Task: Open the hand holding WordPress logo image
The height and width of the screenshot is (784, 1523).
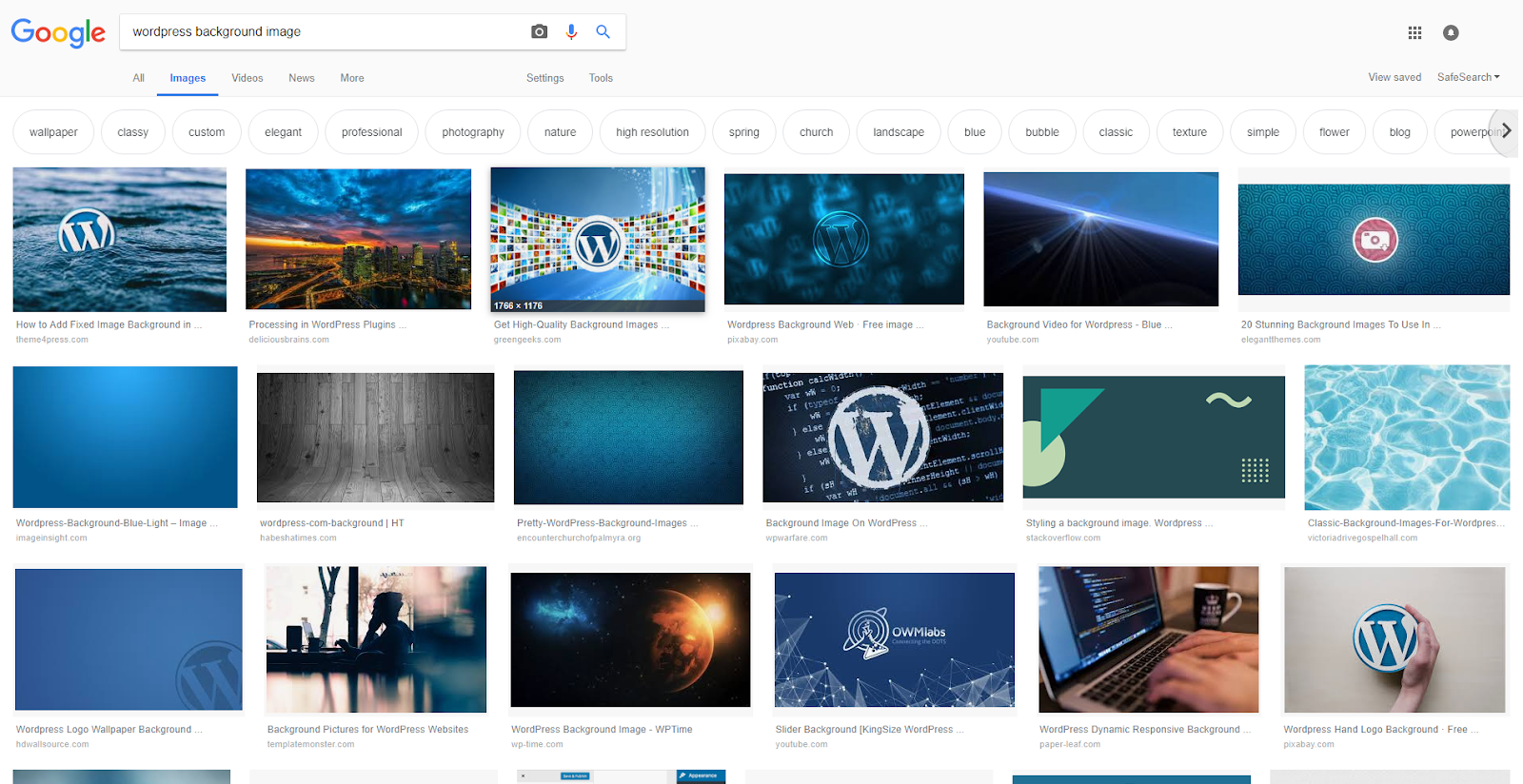Action: click(x=1394, y=639)
